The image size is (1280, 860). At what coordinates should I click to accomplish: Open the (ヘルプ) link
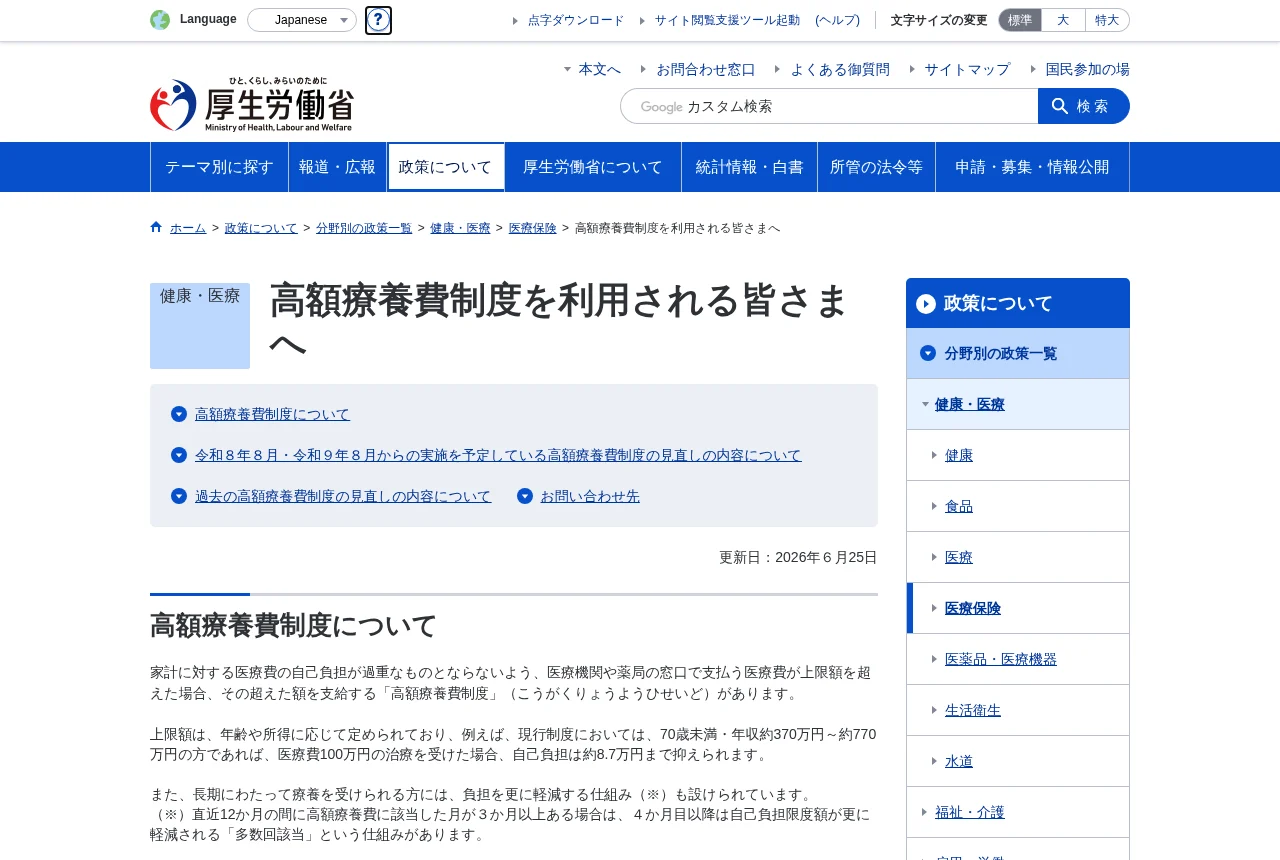click(x=837, y=20)
